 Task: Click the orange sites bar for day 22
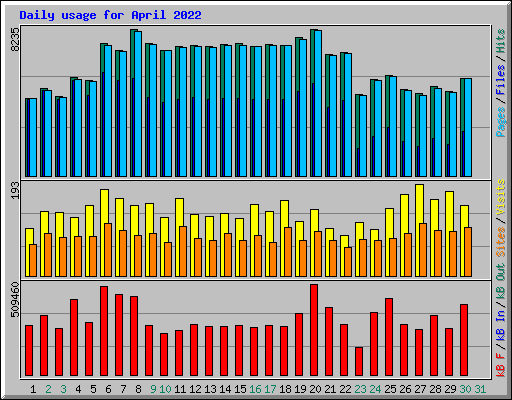(x=348, y=262)
